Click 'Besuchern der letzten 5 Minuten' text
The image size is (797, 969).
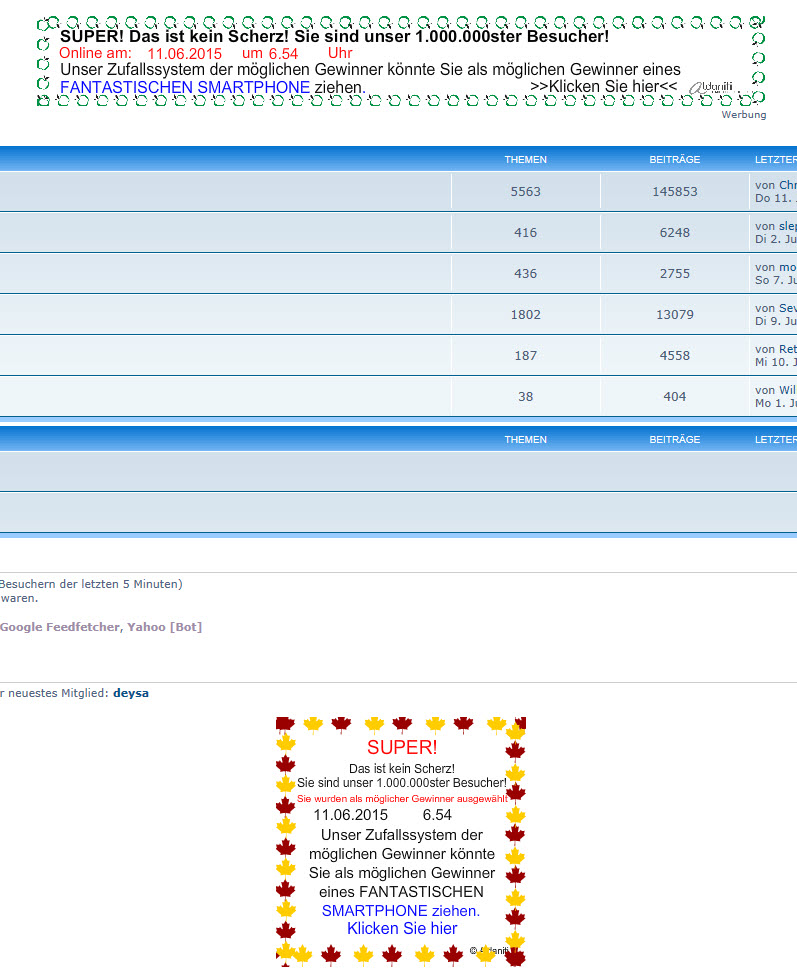89,584
